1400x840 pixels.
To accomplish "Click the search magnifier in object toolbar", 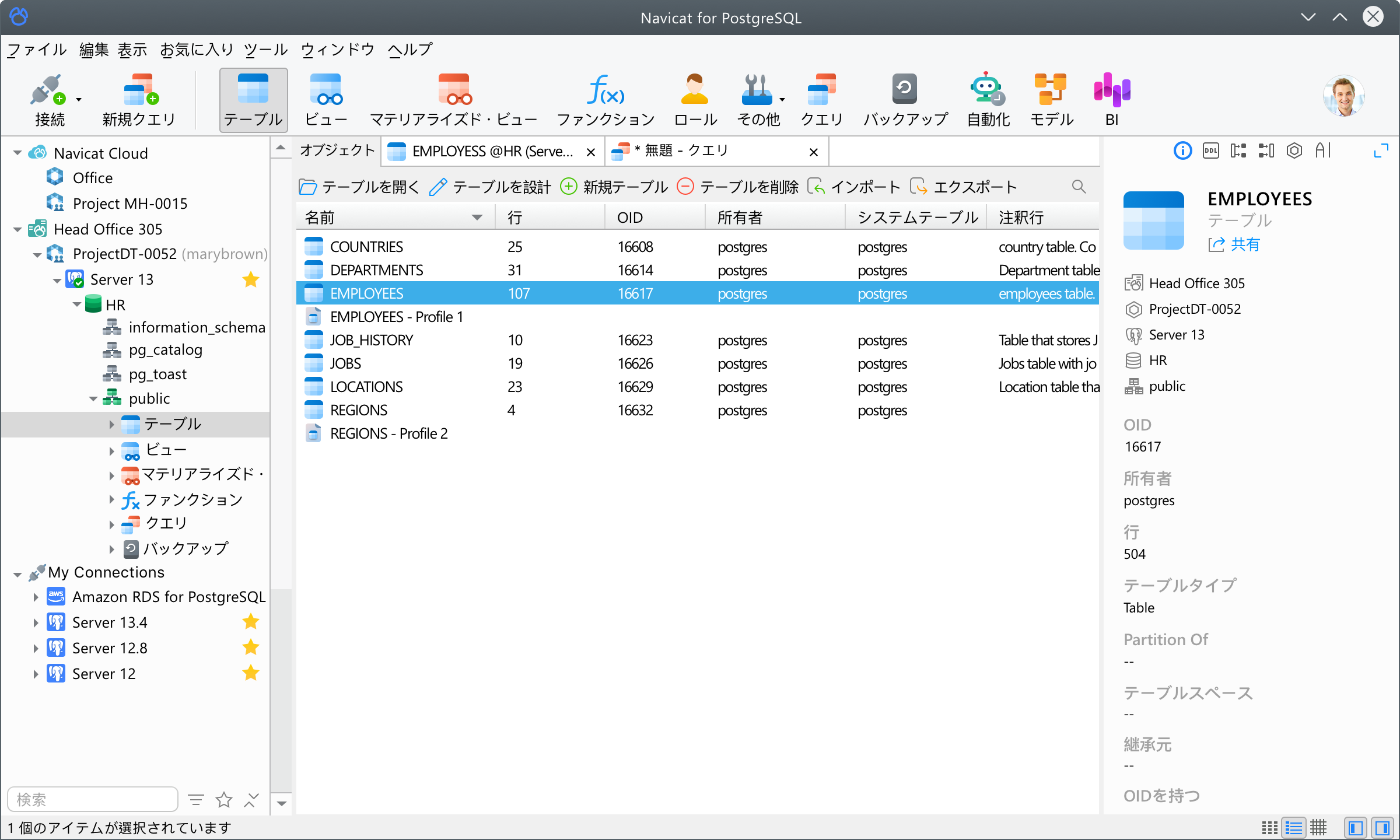I will click(1079, 187).
